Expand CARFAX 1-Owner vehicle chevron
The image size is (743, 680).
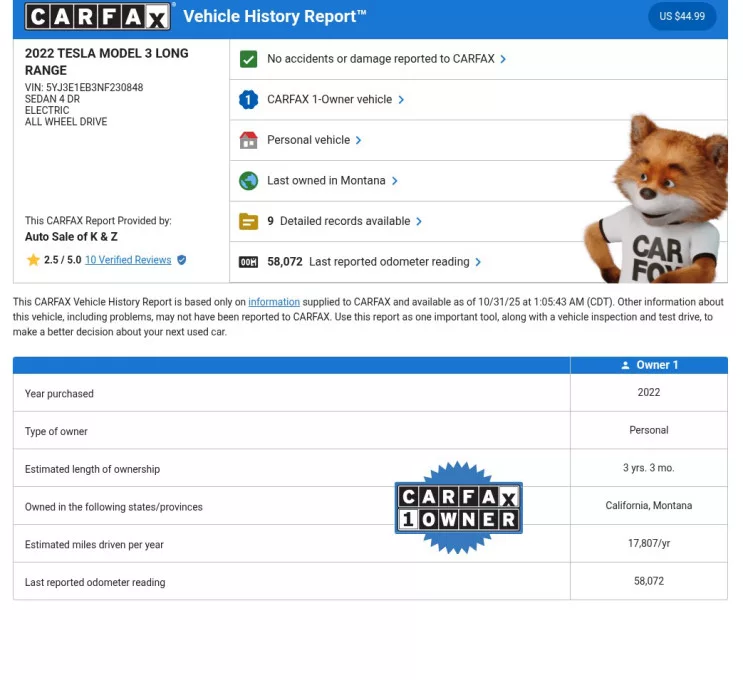[x=401, y=100]
